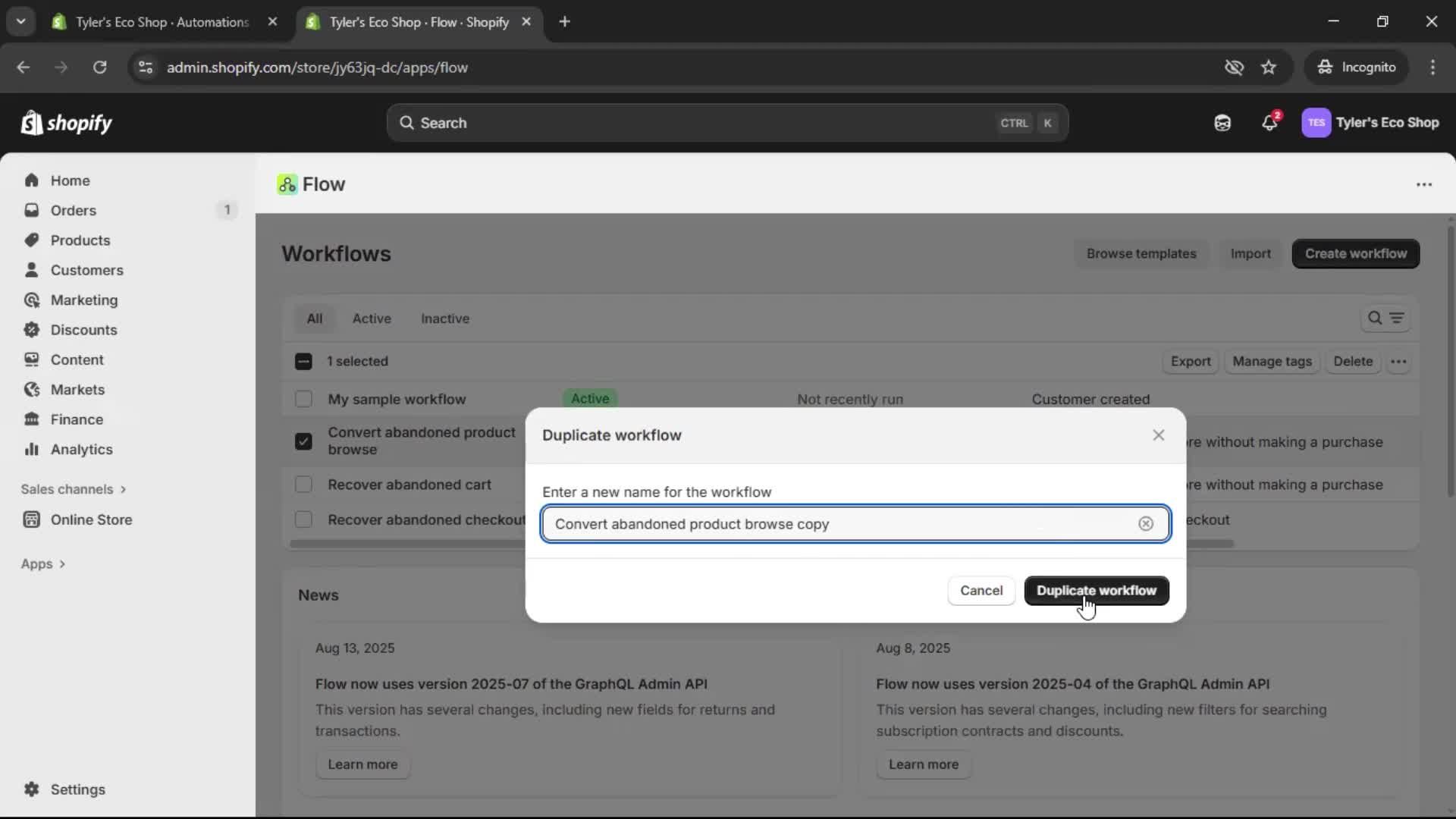This screenshot has height=819, width=1456.
Task: Open the Flow page overflow menu
Action: (x=1424, y=184)
